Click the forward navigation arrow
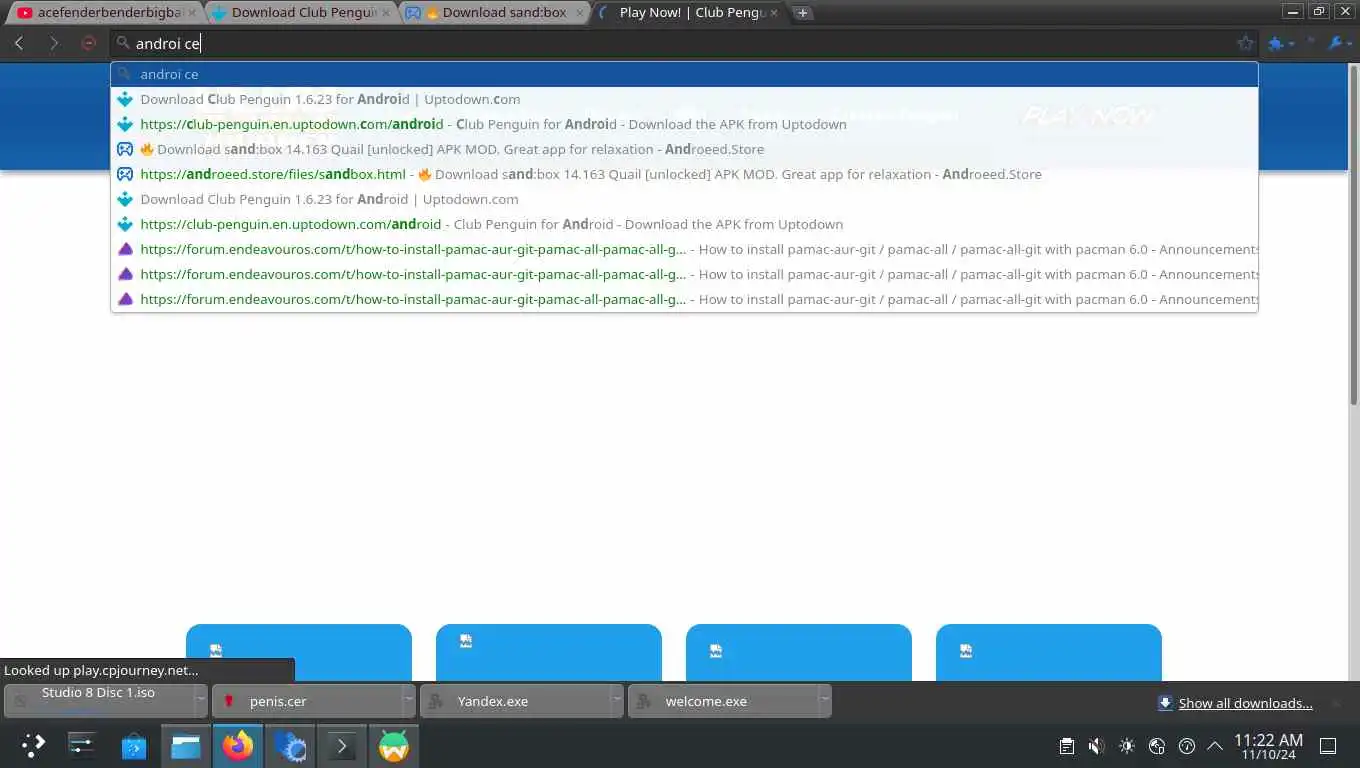The image size is (1360, 768). coord(54,43)
